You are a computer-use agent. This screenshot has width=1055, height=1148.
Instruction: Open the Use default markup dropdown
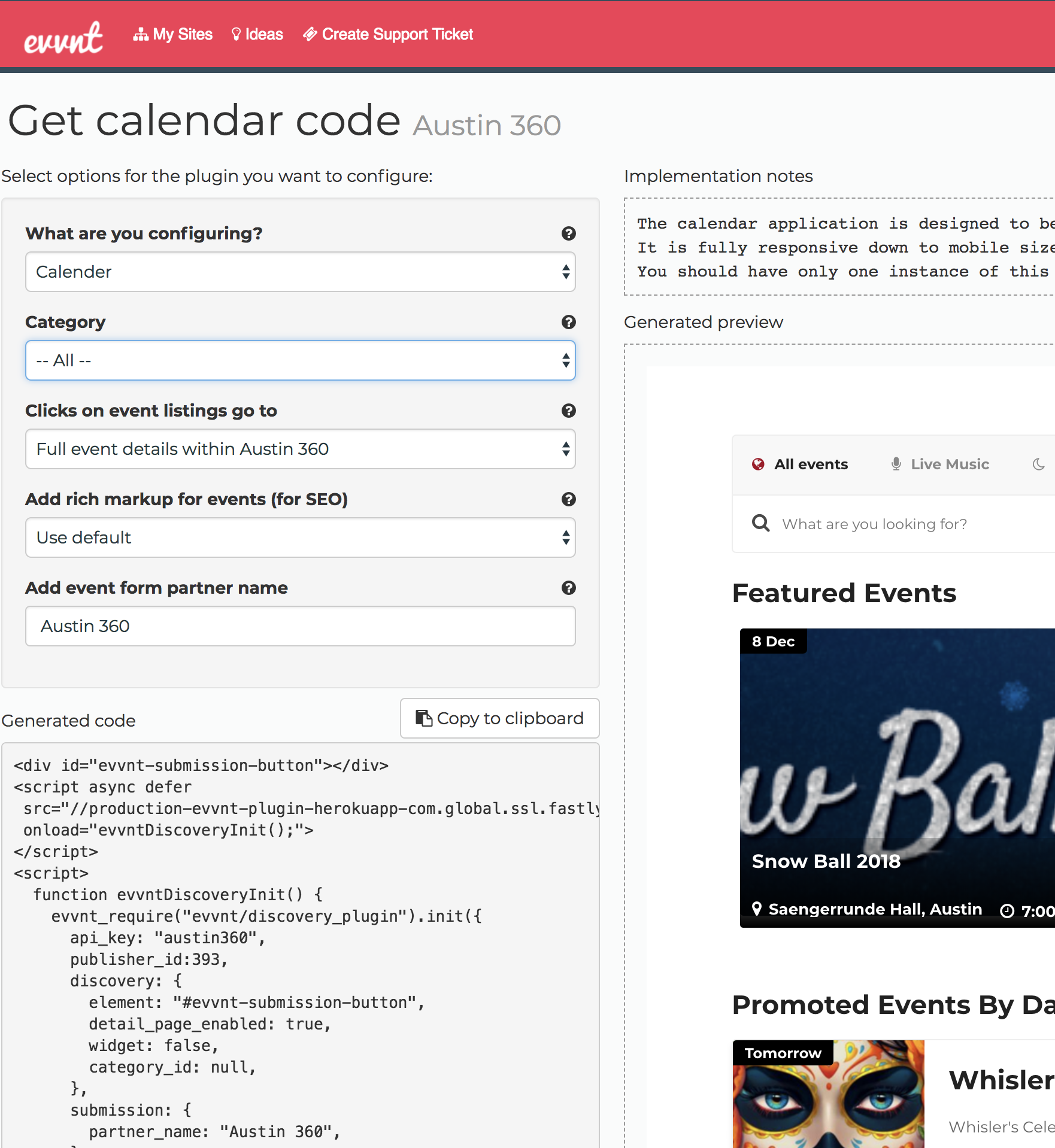coord(301,537)
